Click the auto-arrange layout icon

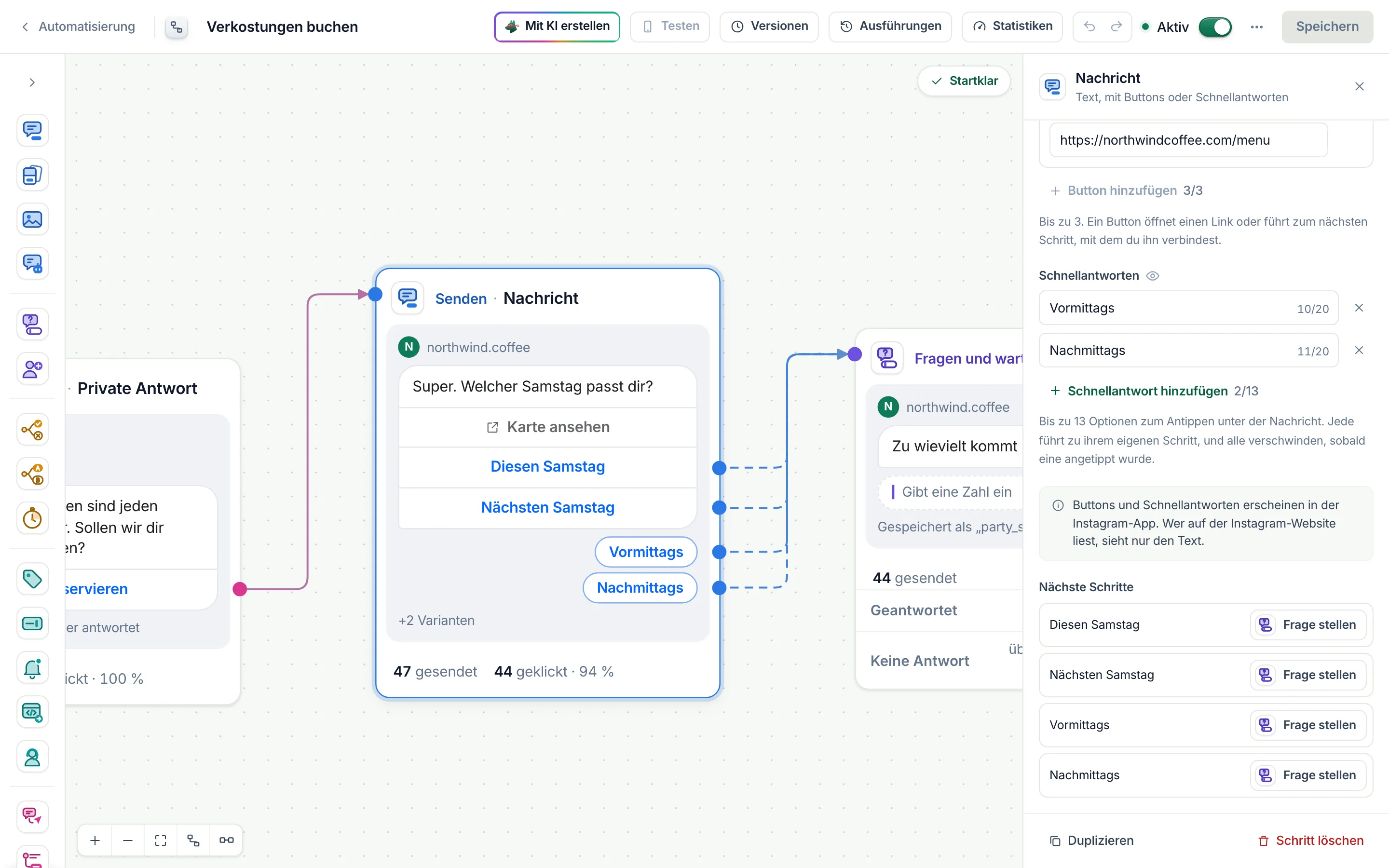(193, 841)
